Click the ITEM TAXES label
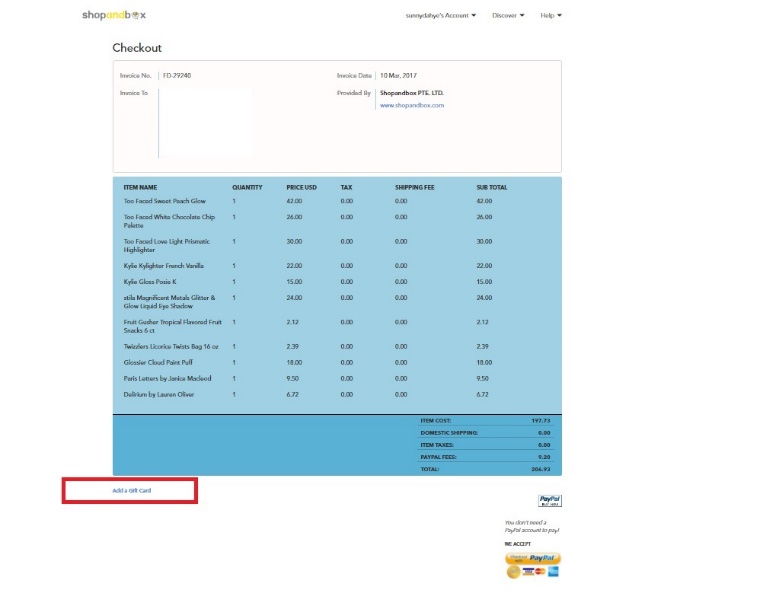 [x=437, y=445]
